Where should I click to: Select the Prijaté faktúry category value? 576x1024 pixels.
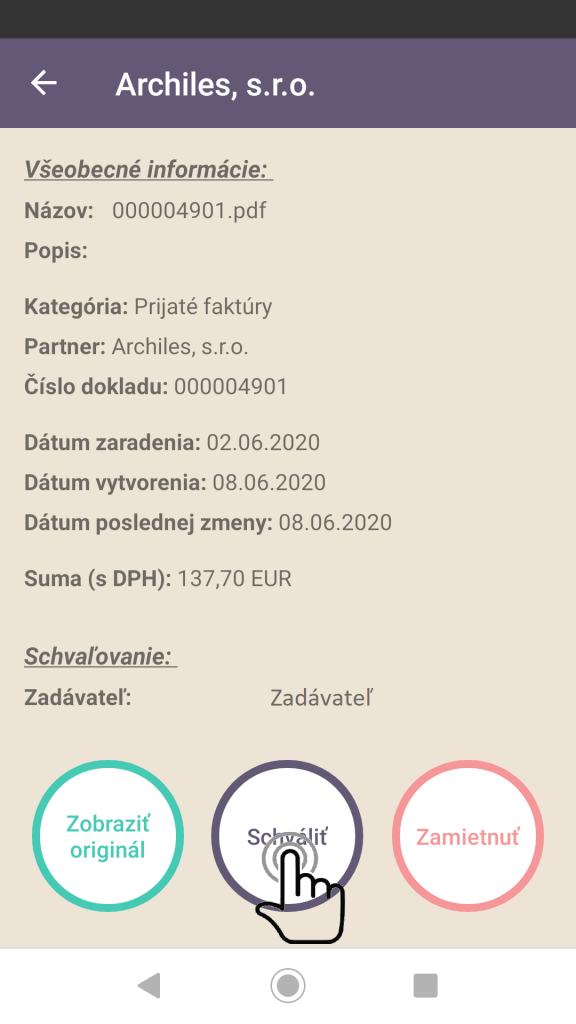click(x=203, y=306)
